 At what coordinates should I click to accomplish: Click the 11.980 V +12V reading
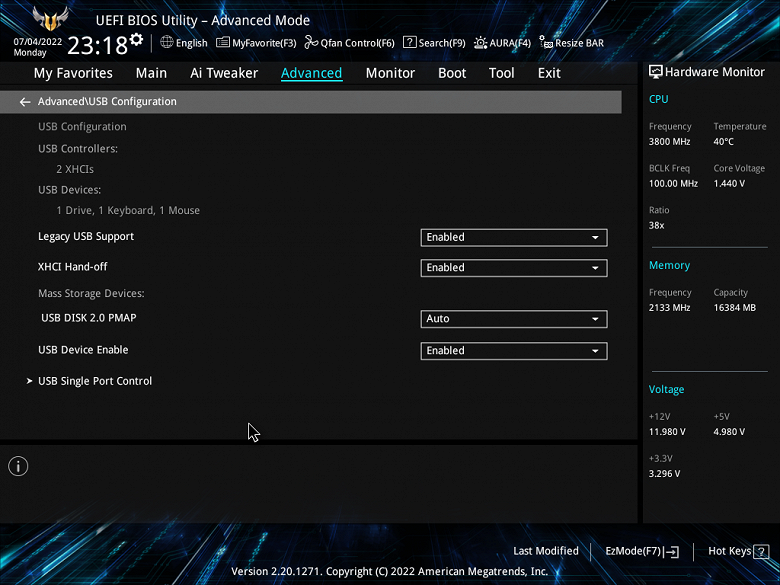pos(667,432)
